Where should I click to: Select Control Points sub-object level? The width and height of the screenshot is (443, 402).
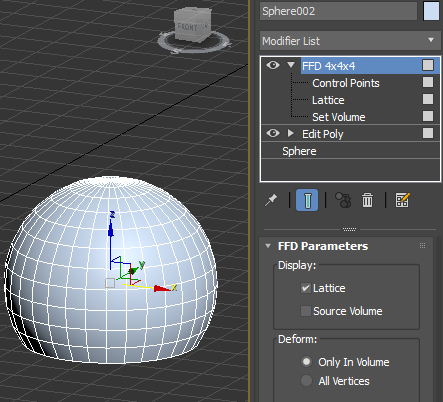click(x=346, y=83)
